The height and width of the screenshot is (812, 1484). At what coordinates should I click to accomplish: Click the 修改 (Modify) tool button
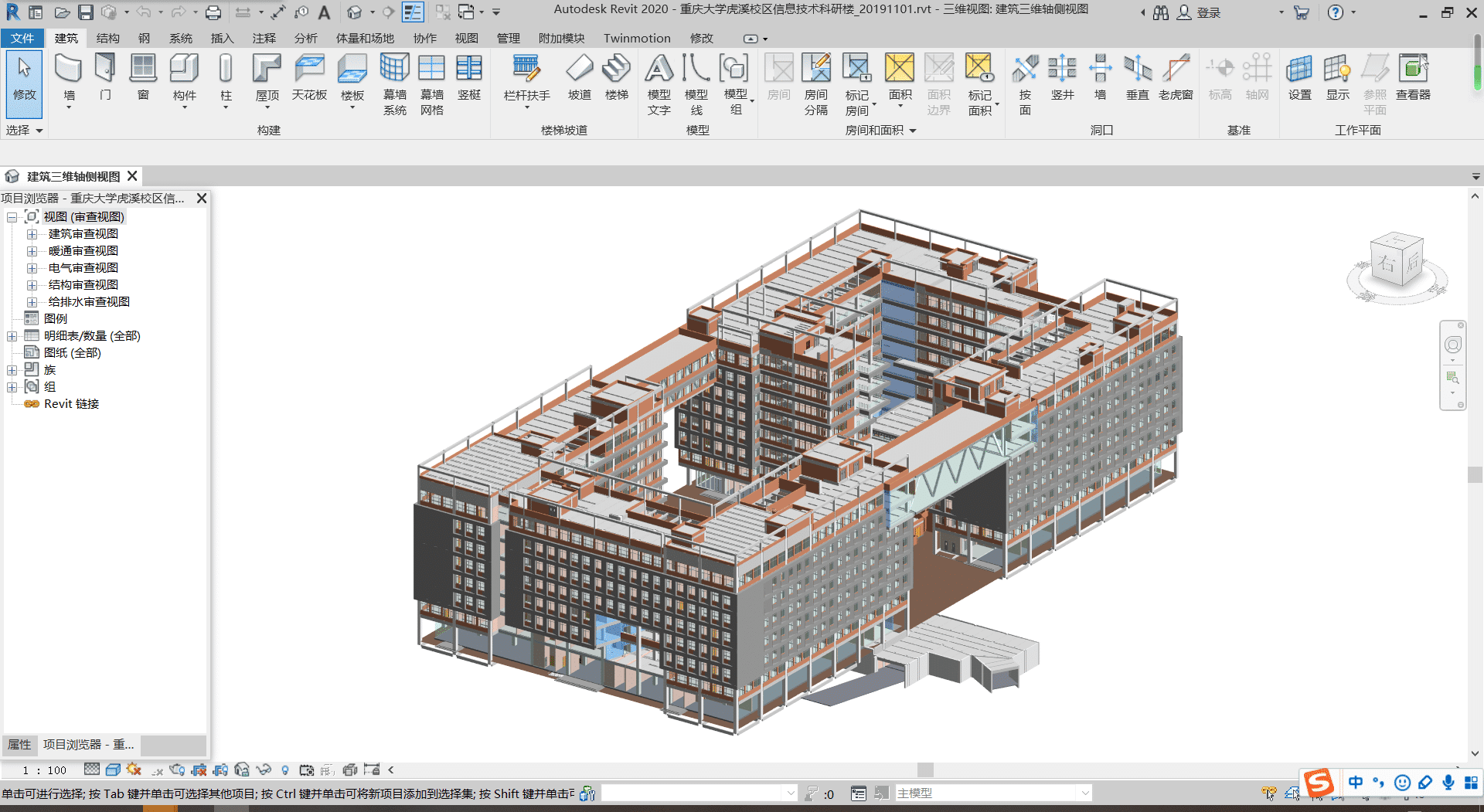(24, 85)
